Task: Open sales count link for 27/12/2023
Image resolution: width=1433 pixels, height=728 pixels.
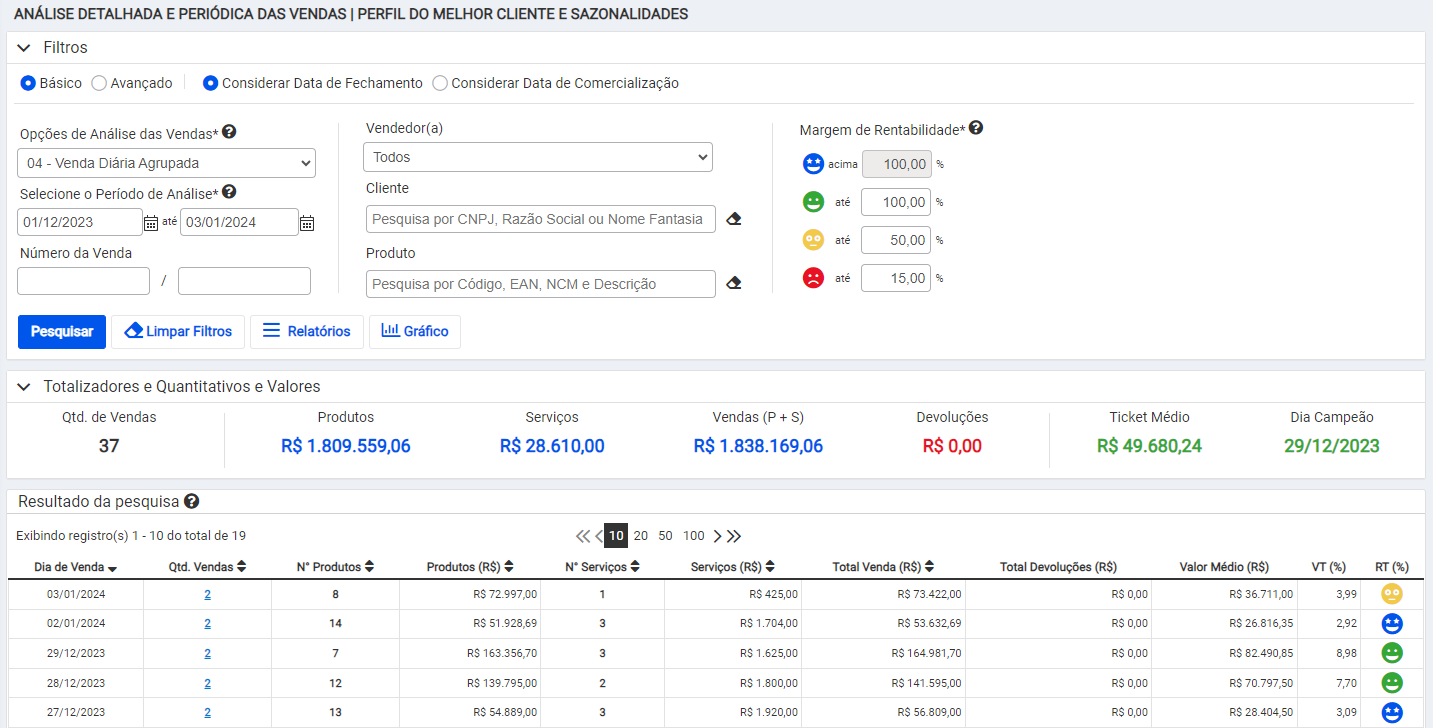Action: 207,713
